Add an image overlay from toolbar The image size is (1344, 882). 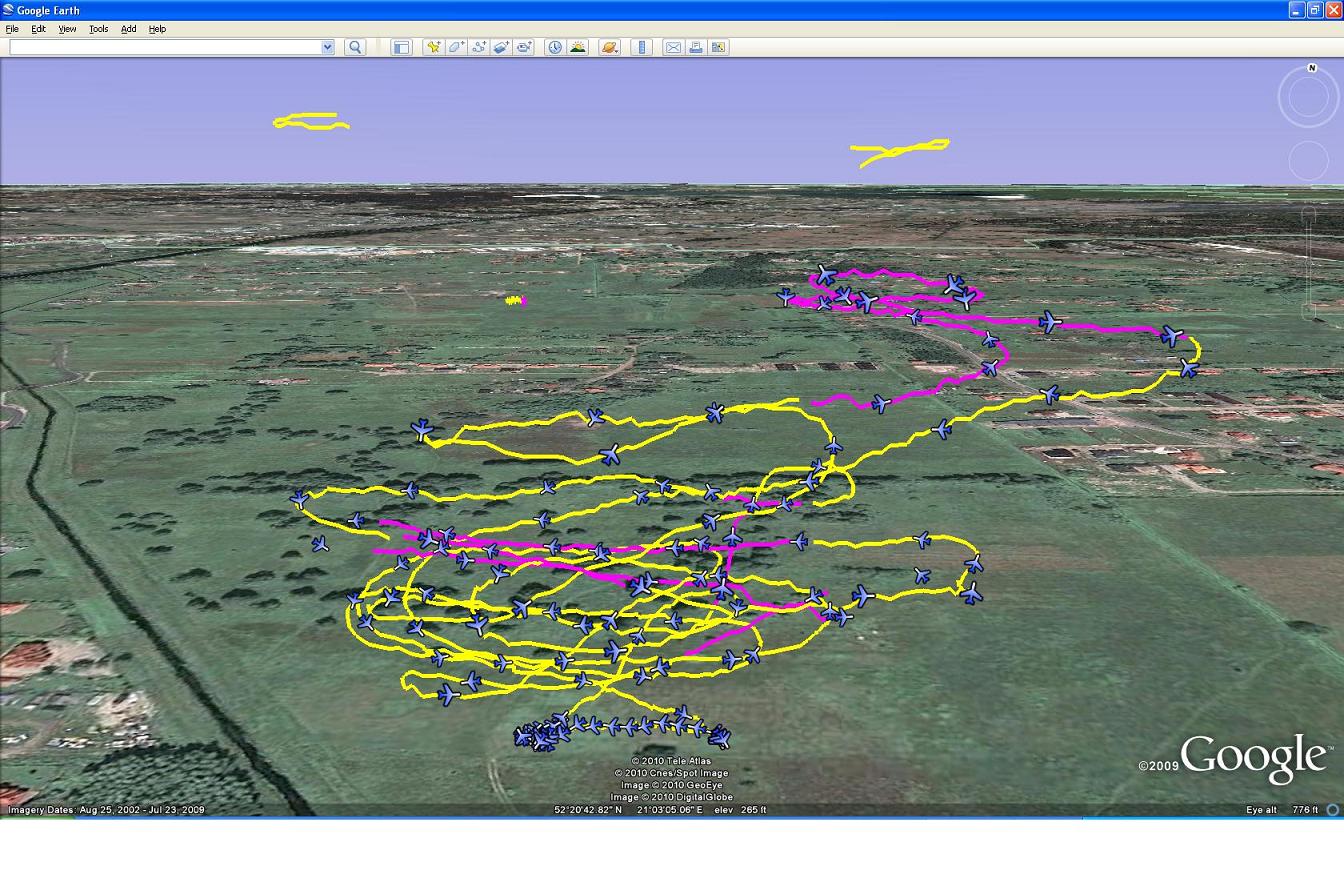[501, 47]
